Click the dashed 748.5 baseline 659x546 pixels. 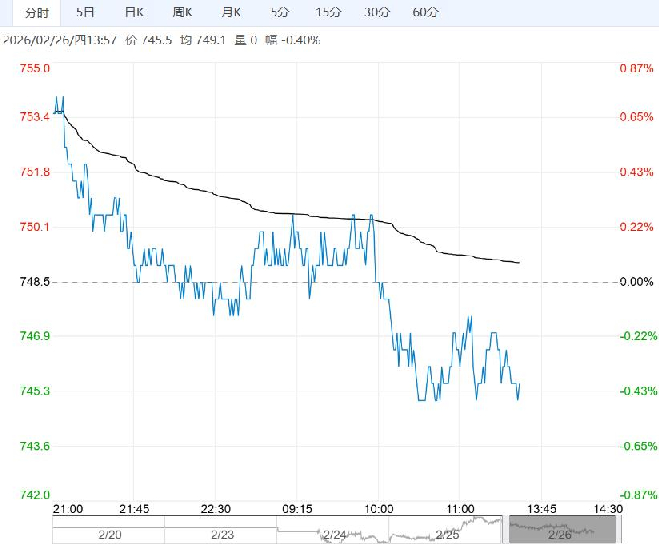pos(560,283)
